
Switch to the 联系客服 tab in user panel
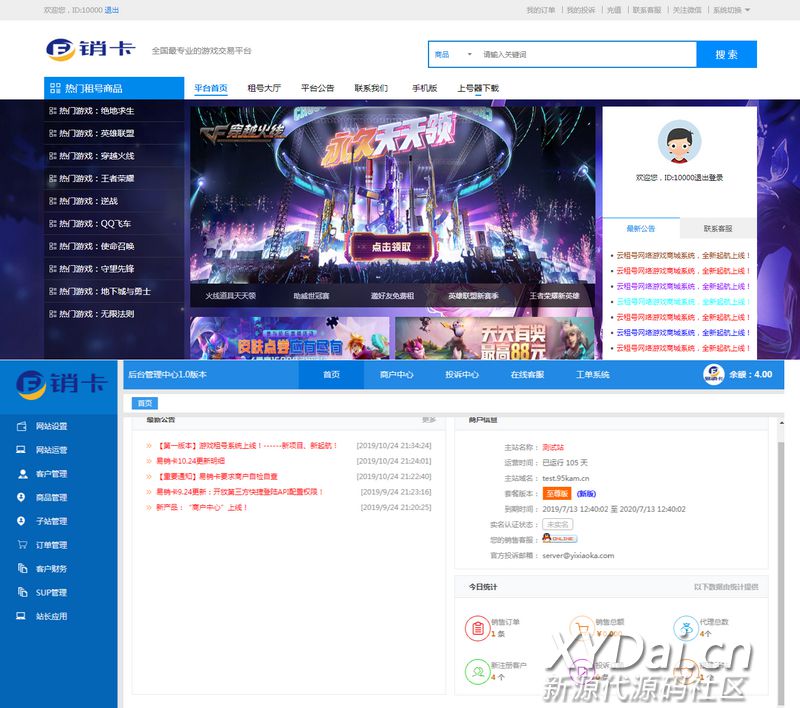pos(718,229)
